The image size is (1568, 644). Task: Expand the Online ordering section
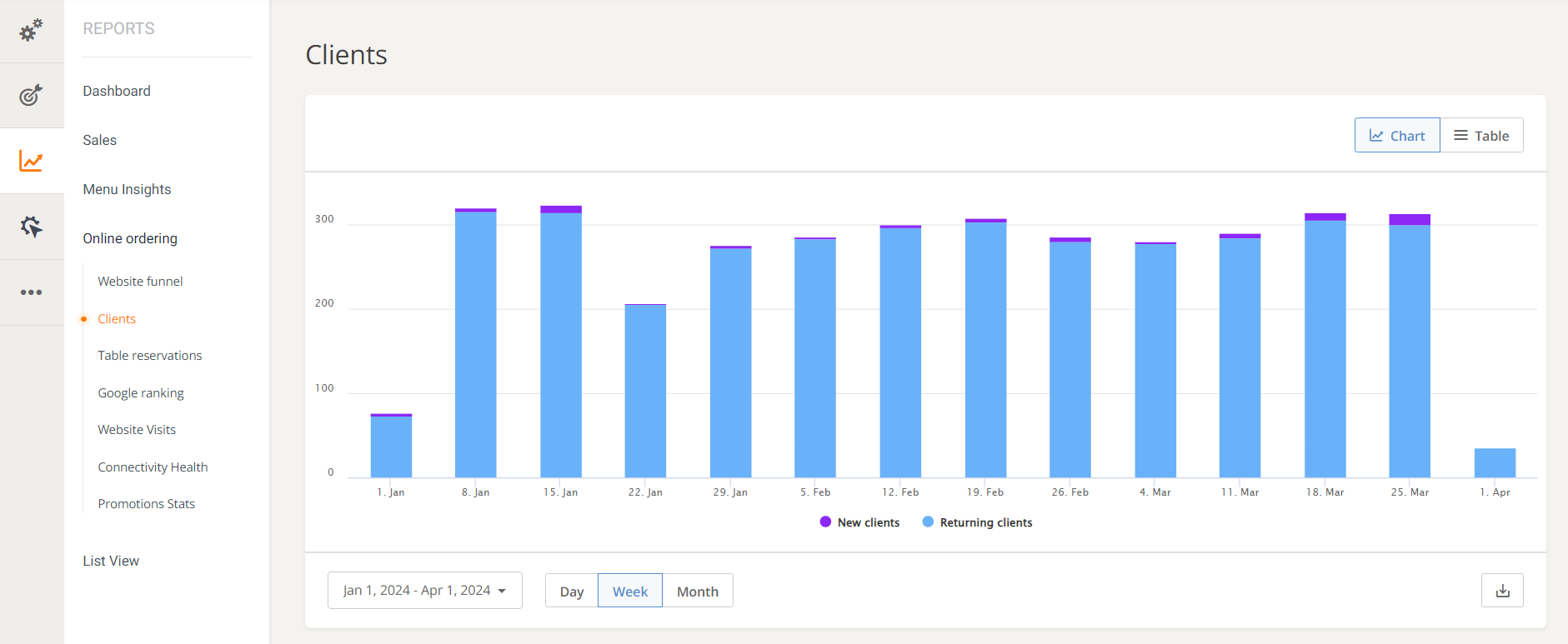point(130,238)
